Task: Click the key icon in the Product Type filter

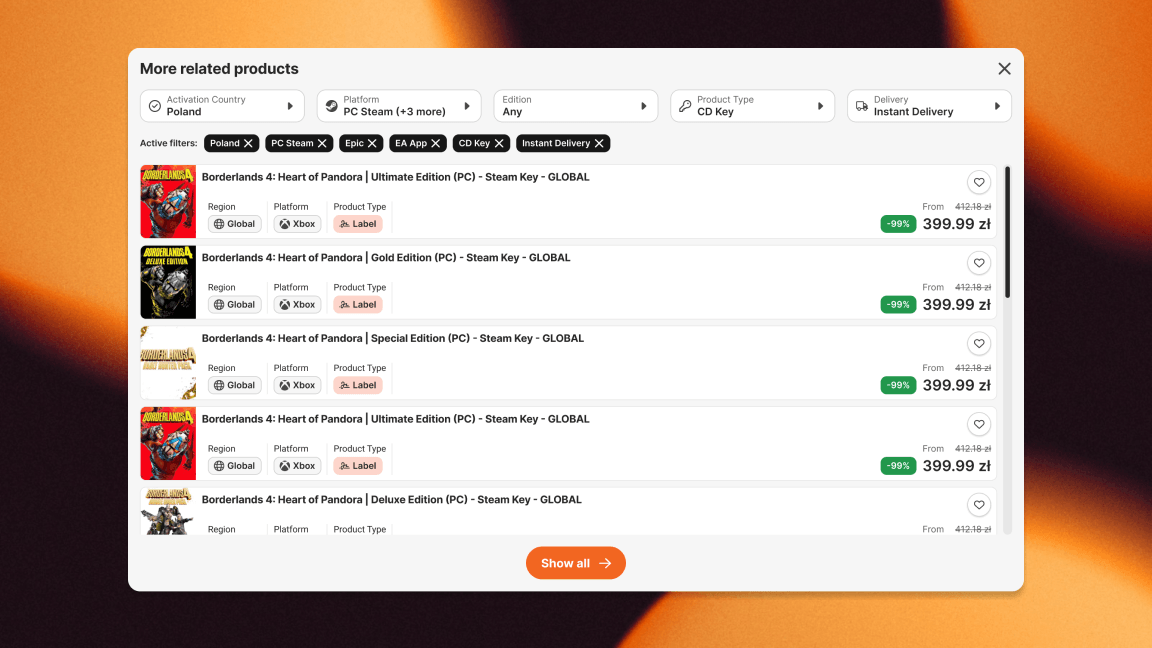Action: coord(684,105)
